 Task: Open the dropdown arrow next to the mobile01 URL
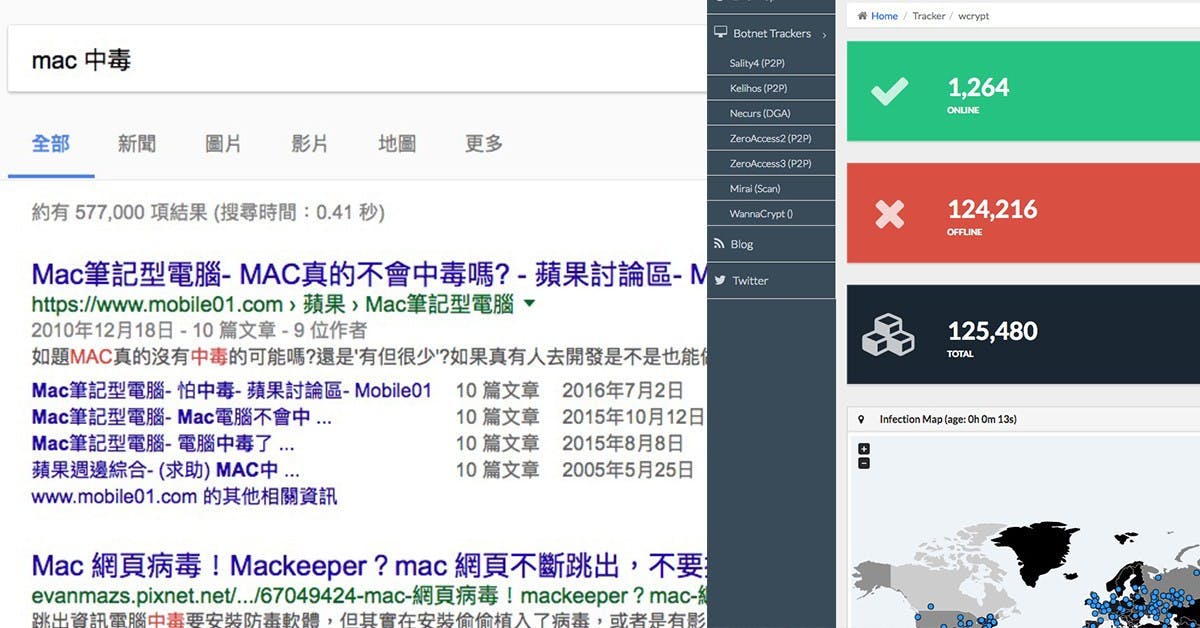pos(533,305)
